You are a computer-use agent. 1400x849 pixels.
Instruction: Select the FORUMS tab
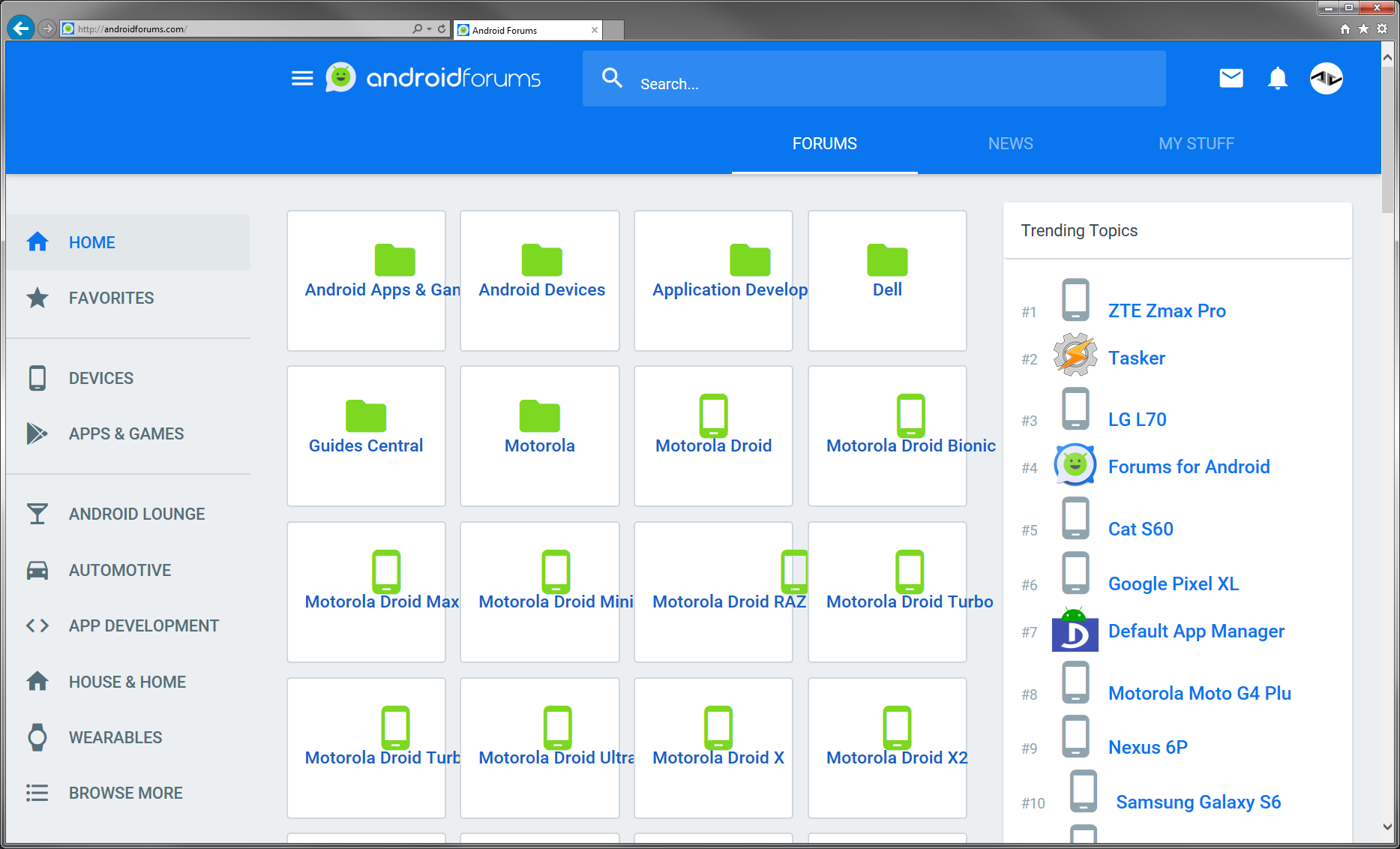(x=824, y=143)
